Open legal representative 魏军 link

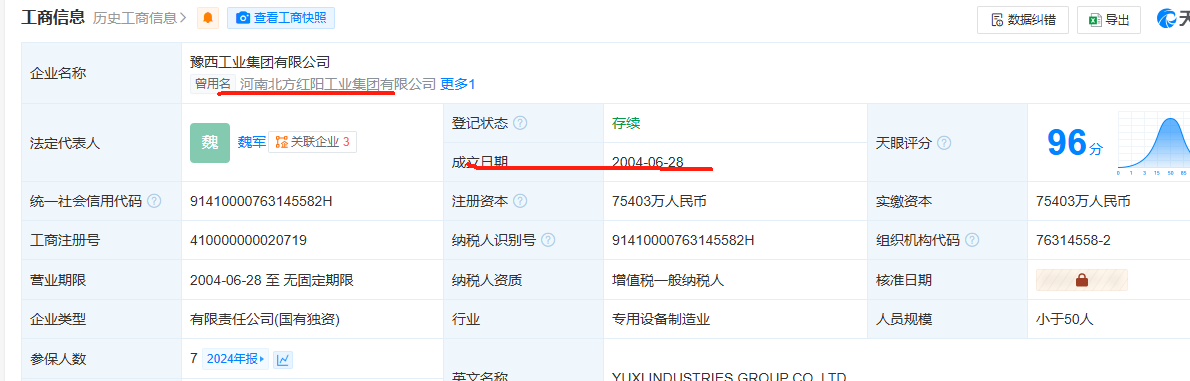point(251,142)
